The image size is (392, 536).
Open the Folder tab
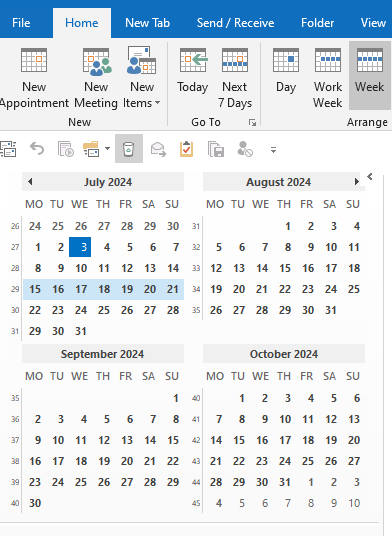[317, 23]
